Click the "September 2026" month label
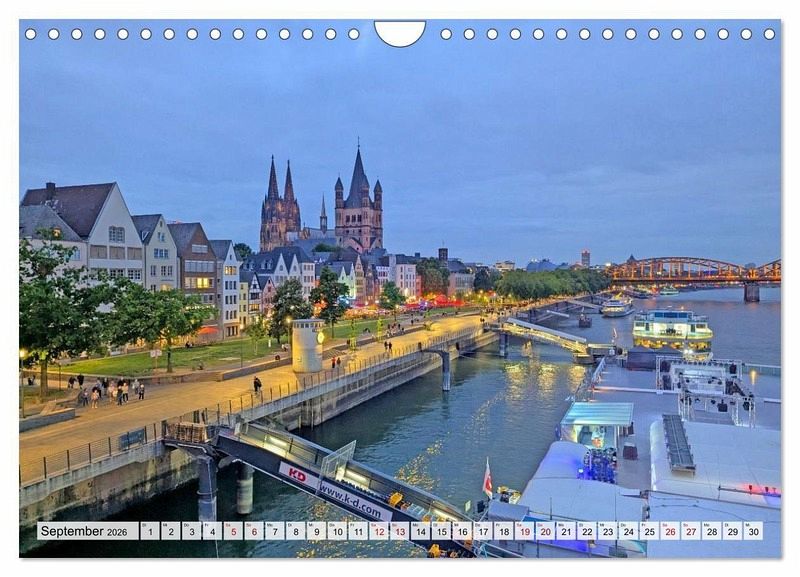Screen dimensions: 800x577 point(88,531)
